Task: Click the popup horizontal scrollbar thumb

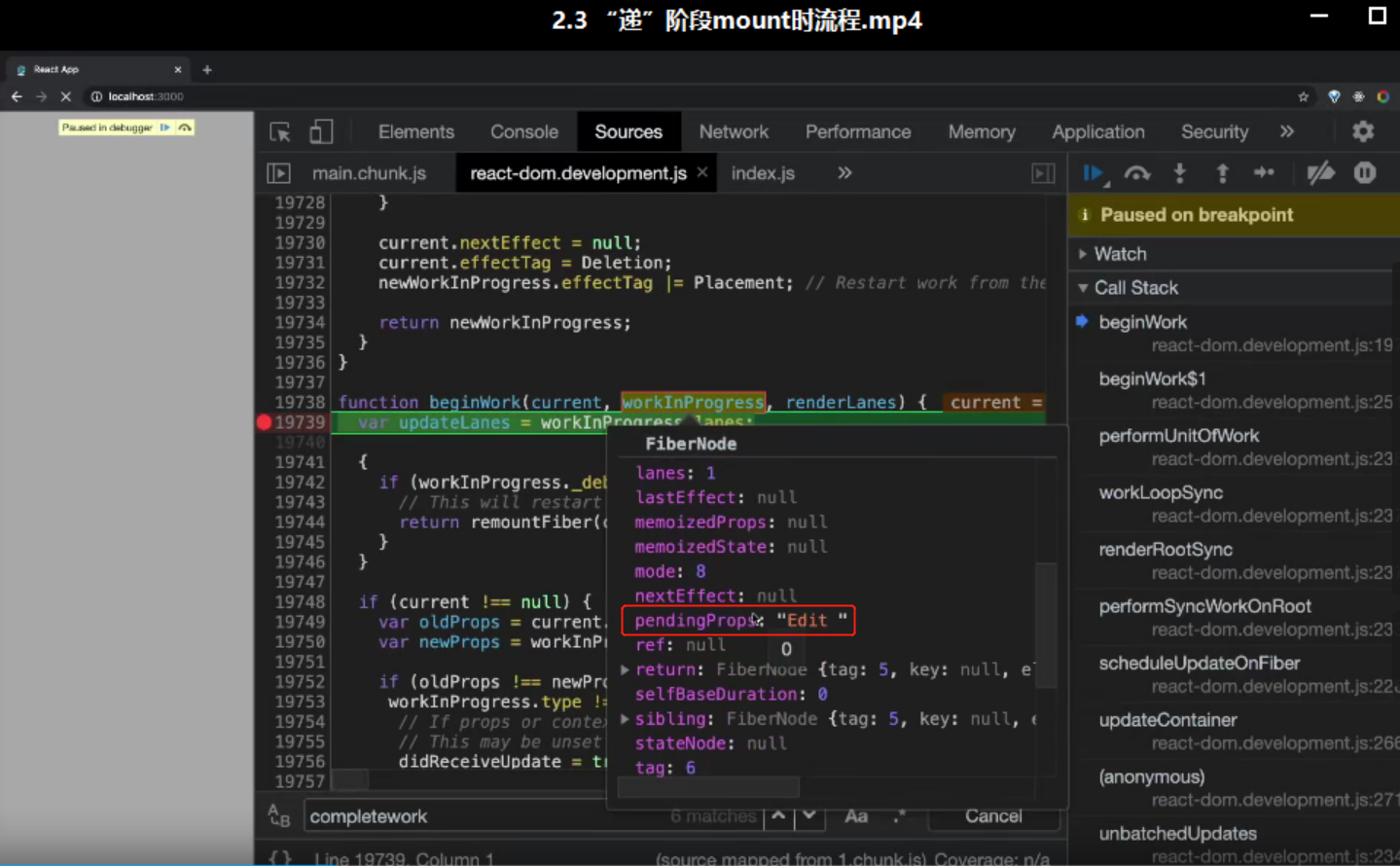Action: pos(708,786)
